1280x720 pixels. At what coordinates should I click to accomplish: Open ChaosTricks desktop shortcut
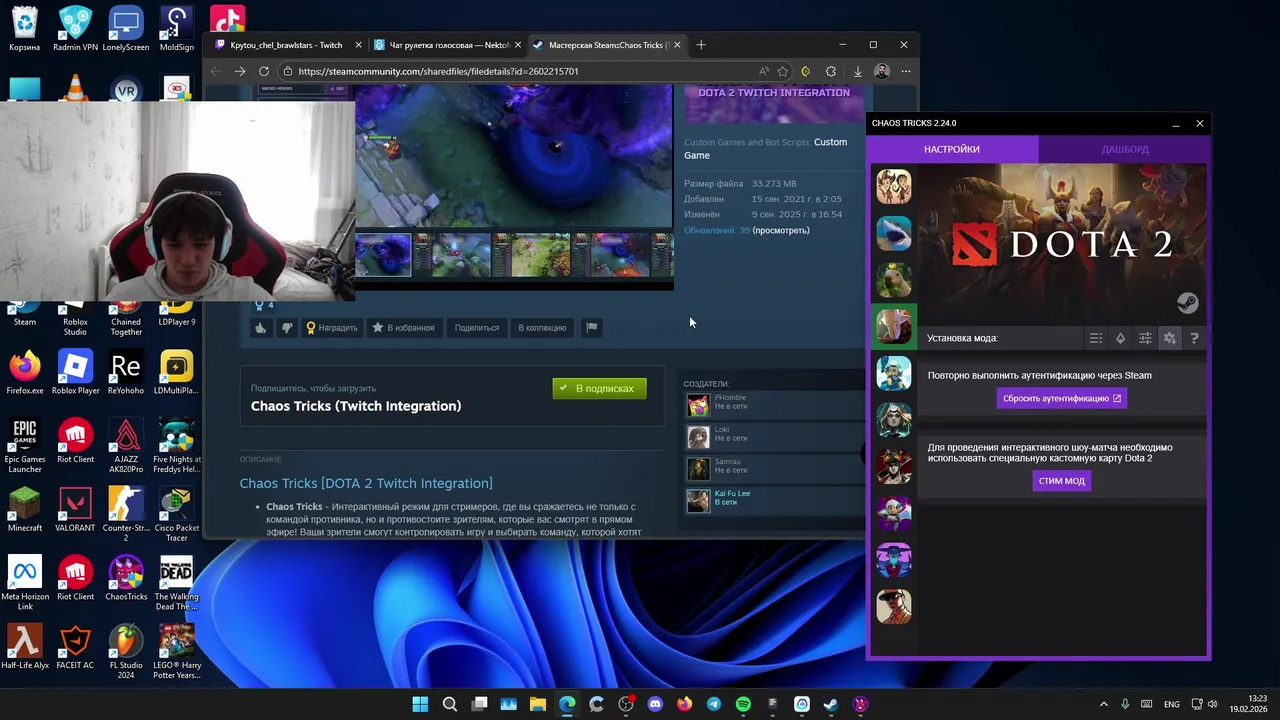(126, 579)
